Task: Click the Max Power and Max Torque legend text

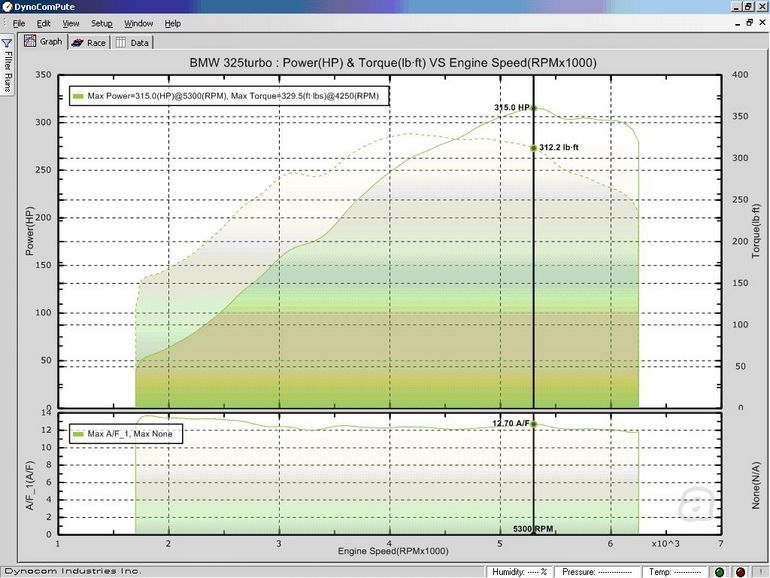Action: coord(233,96)
